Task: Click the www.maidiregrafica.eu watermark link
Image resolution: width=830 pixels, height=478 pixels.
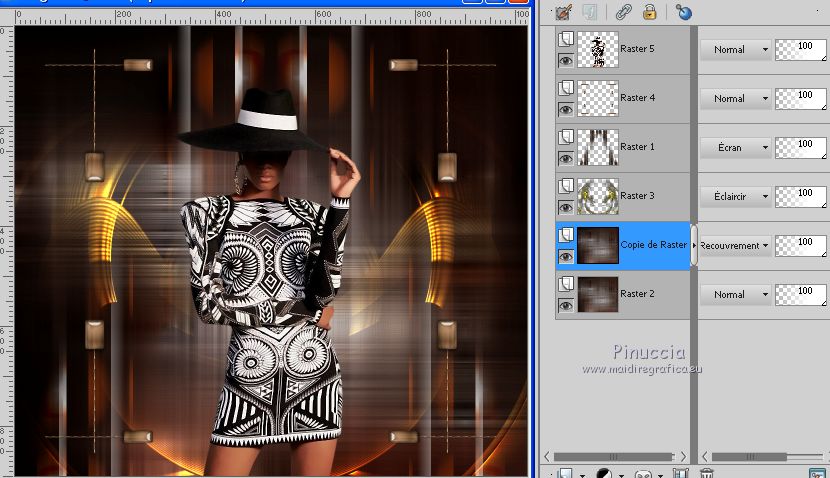Action: click(x=642, y=369)
